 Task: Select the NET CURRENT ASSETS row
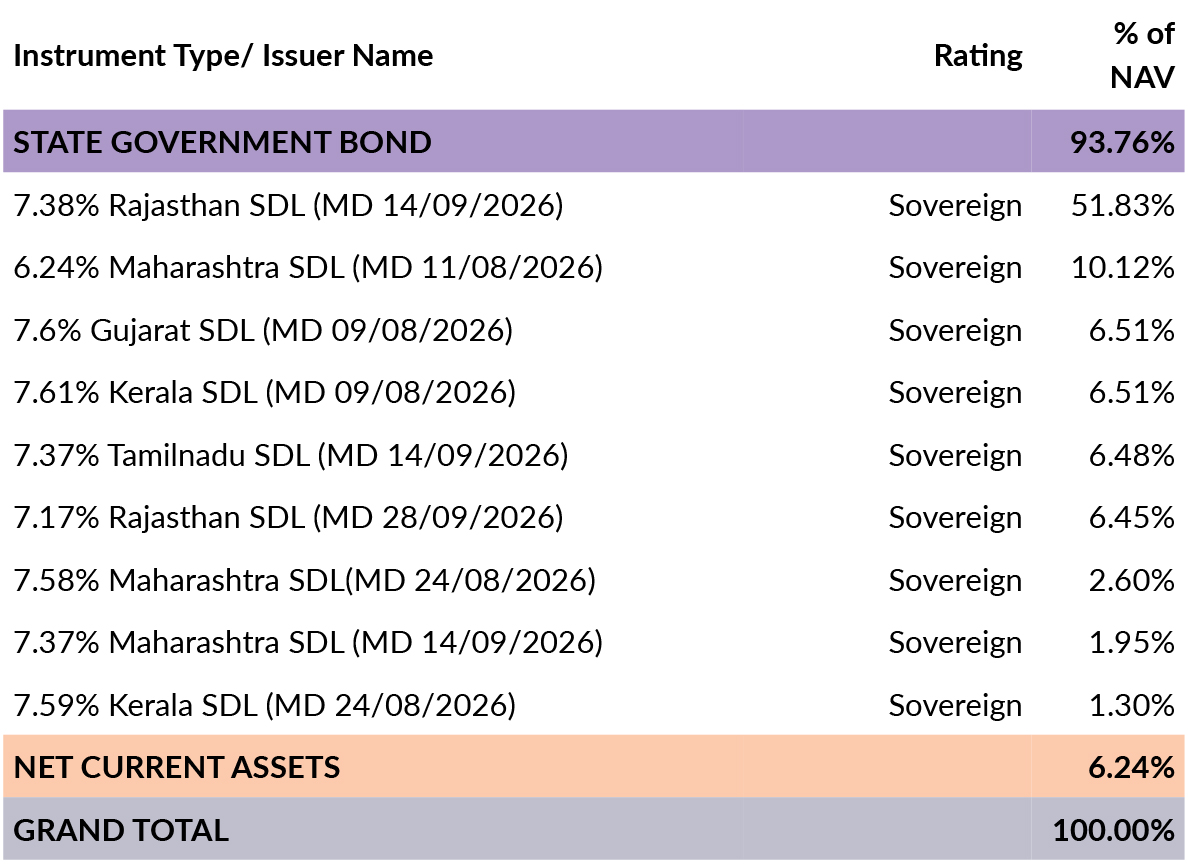177,767
